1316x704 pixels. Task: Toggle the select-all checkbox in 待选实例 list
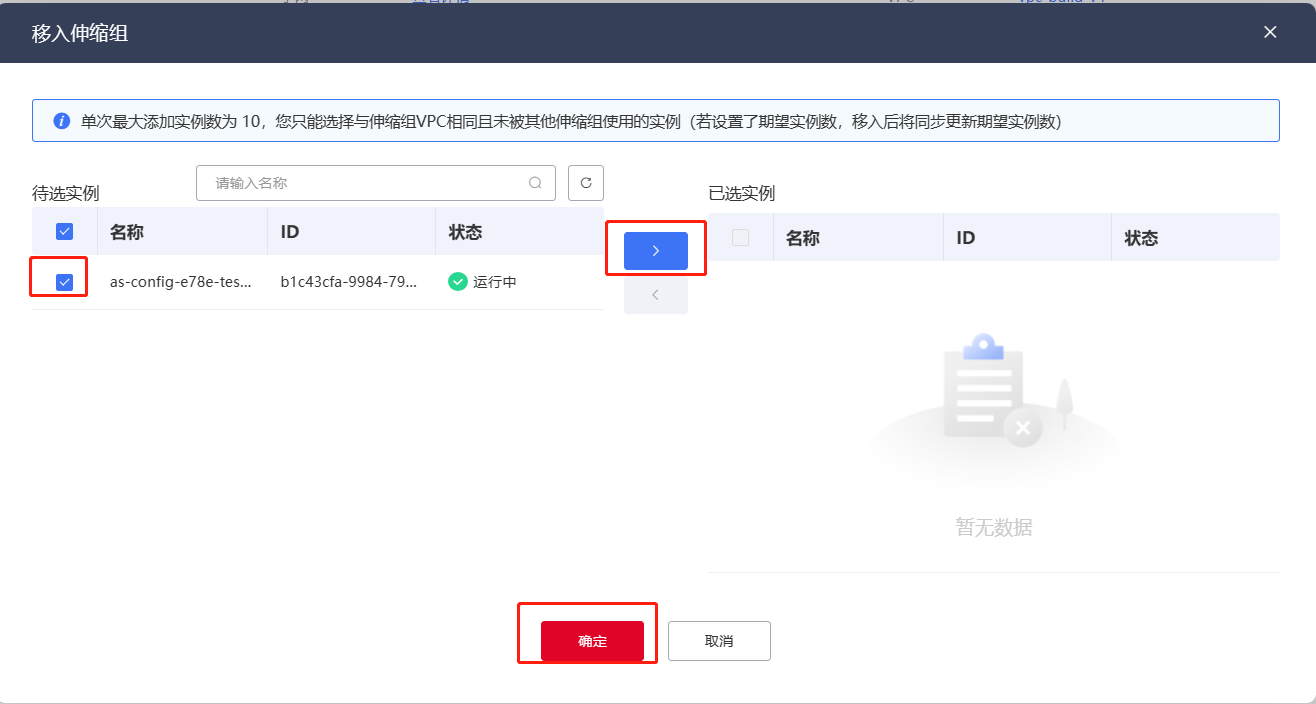pyautogui.click(x=63, y=231)
